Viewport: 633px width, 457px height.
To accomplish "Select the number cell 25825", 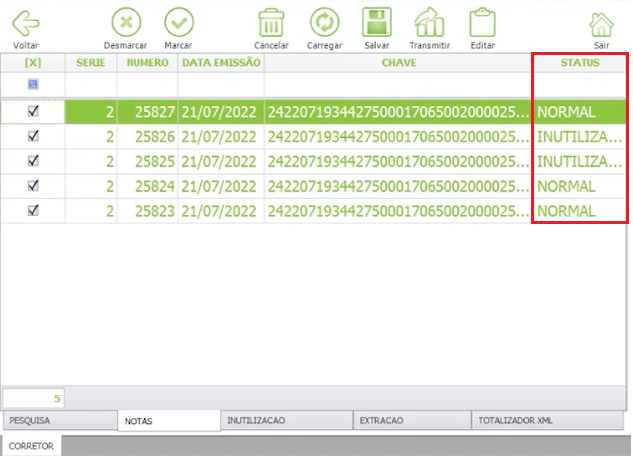I will [x=147, y=161].
